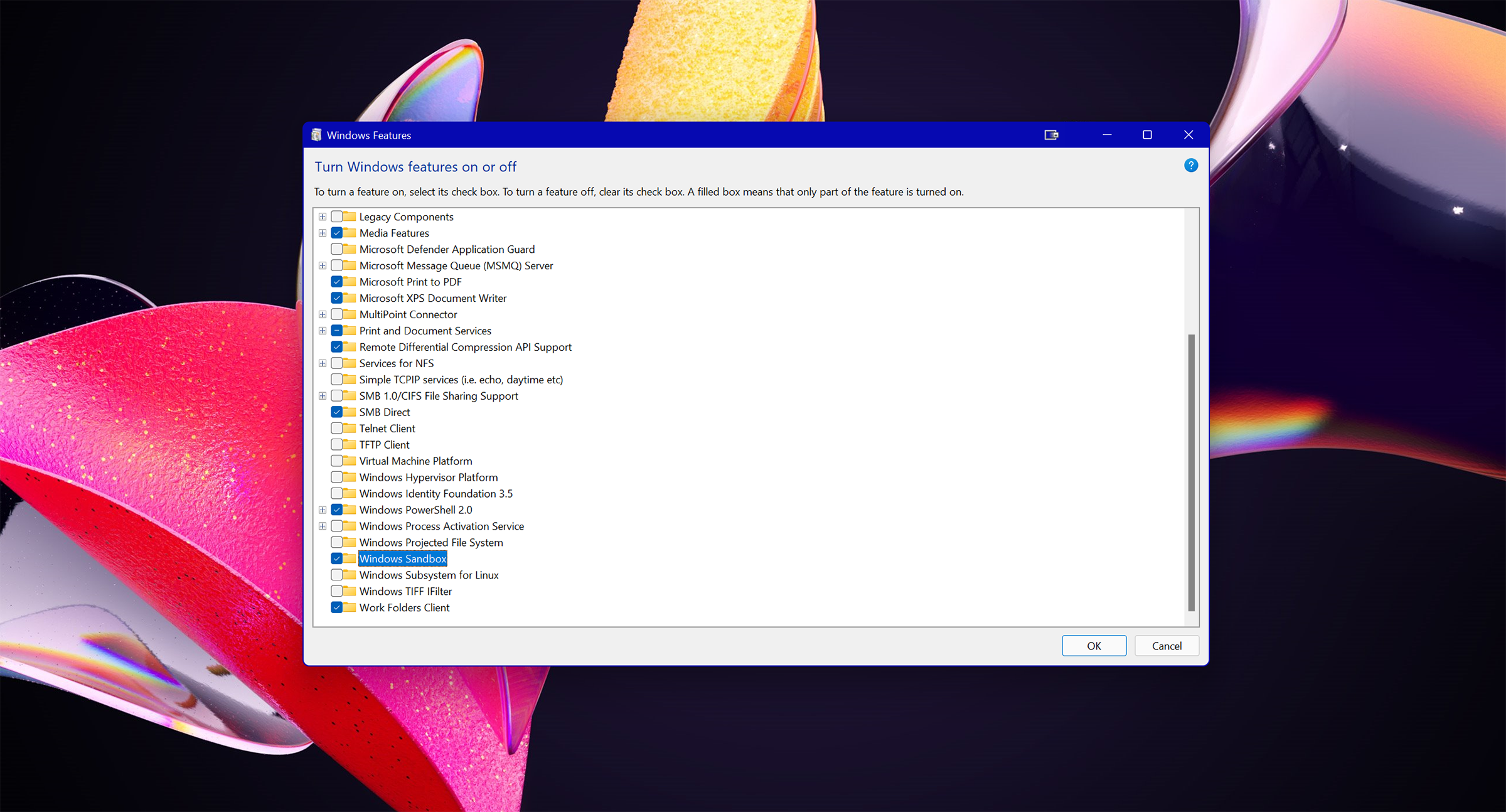Select the Windows TIFF IFilter label

pyautogui.click(x=405, y=591)
